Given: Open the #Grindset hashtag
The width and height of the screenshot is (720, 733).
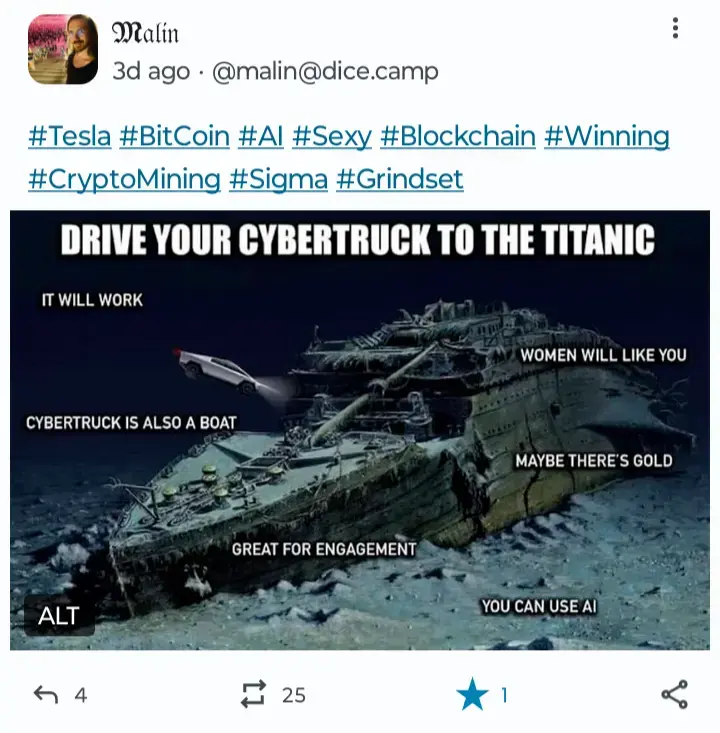Looking at the screenshot, I should pos(400,179).
